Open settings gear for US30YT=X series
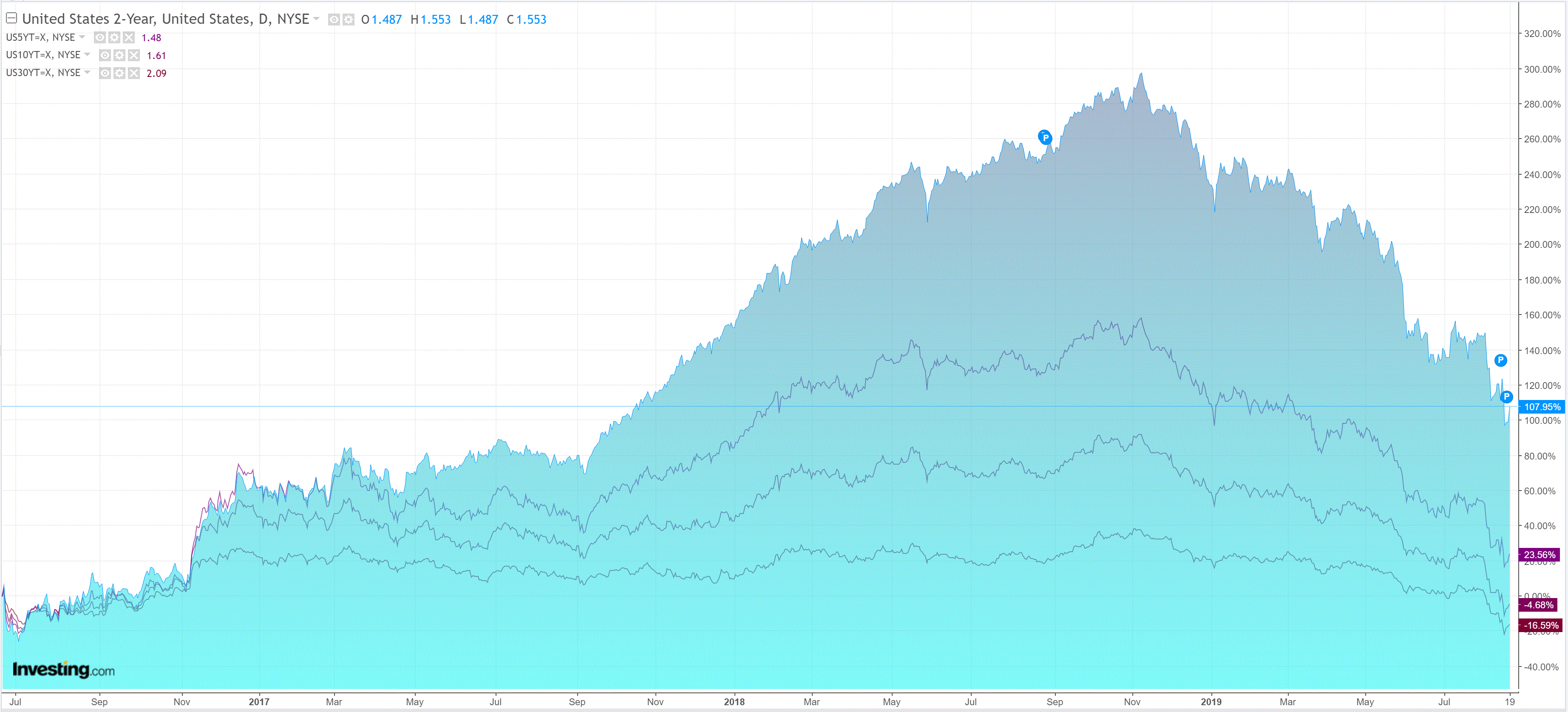1568x712 pixels. click(119, 73)
